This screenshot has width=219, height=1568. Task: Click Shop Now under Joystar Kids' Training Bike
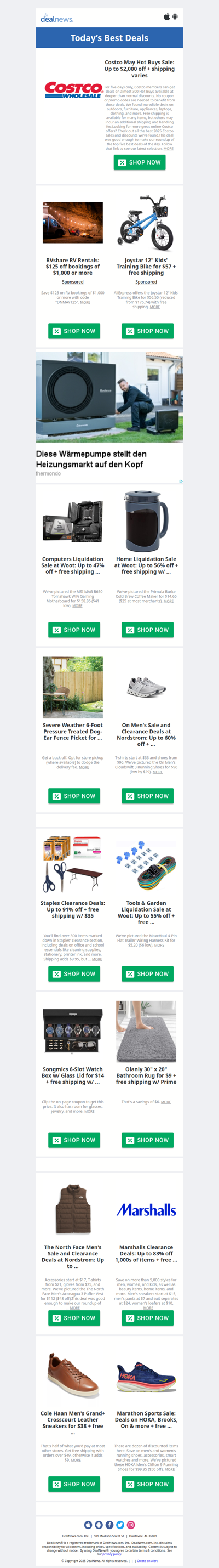[x=147, y=331]
